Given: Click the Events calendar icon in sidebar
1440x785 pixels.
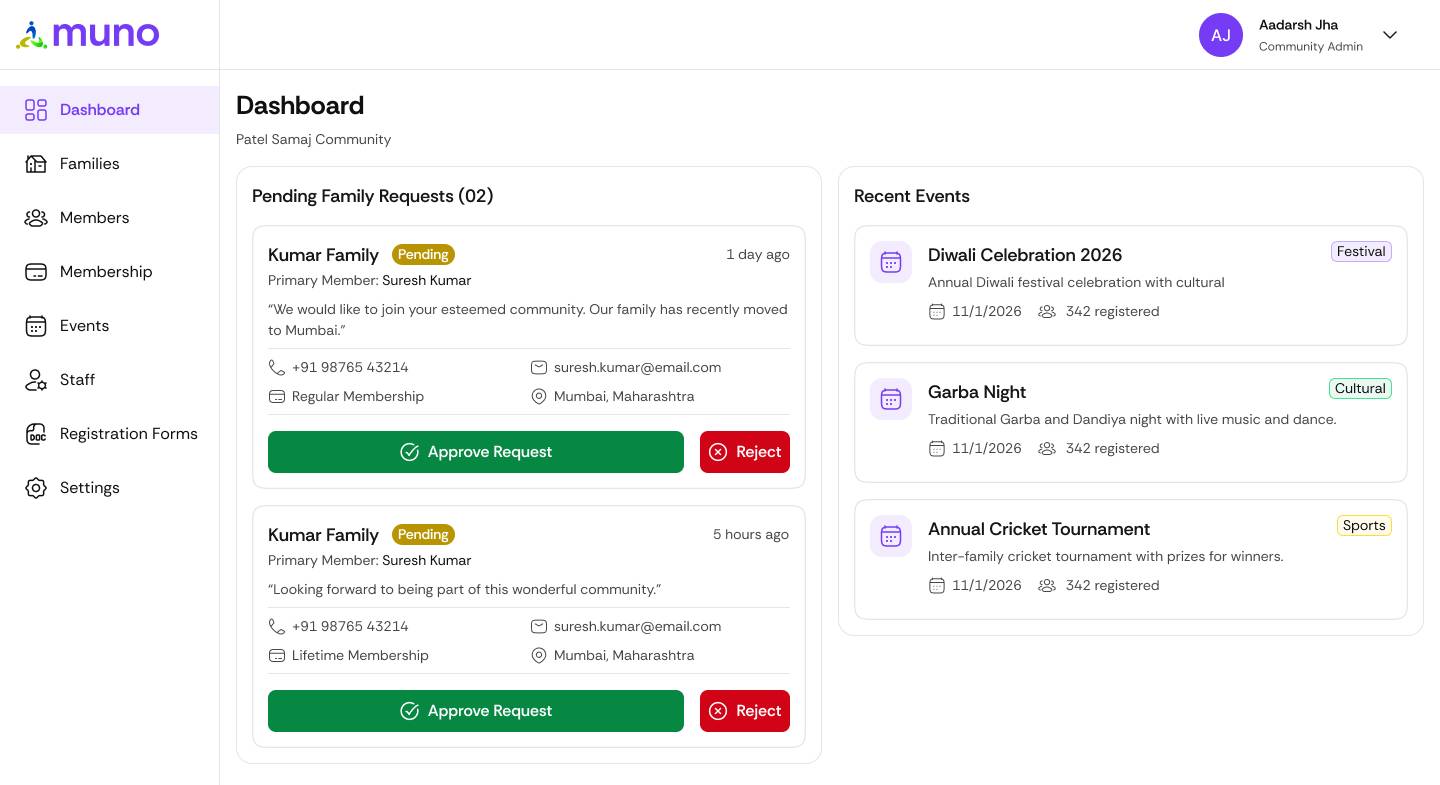Looking at the screenshot, I should tap(36, 326).
